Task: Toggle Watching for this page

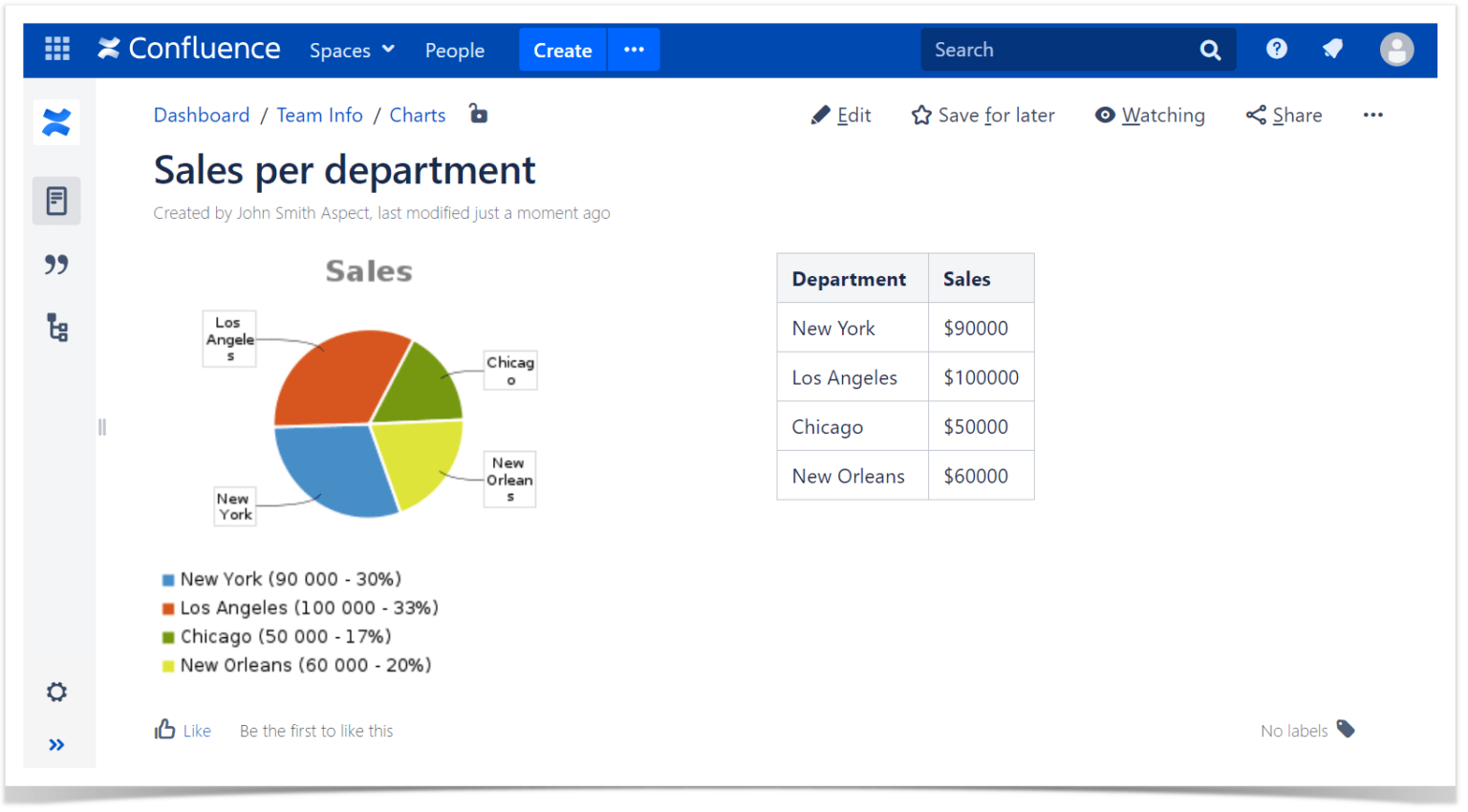Action: tap(1150, 115)
